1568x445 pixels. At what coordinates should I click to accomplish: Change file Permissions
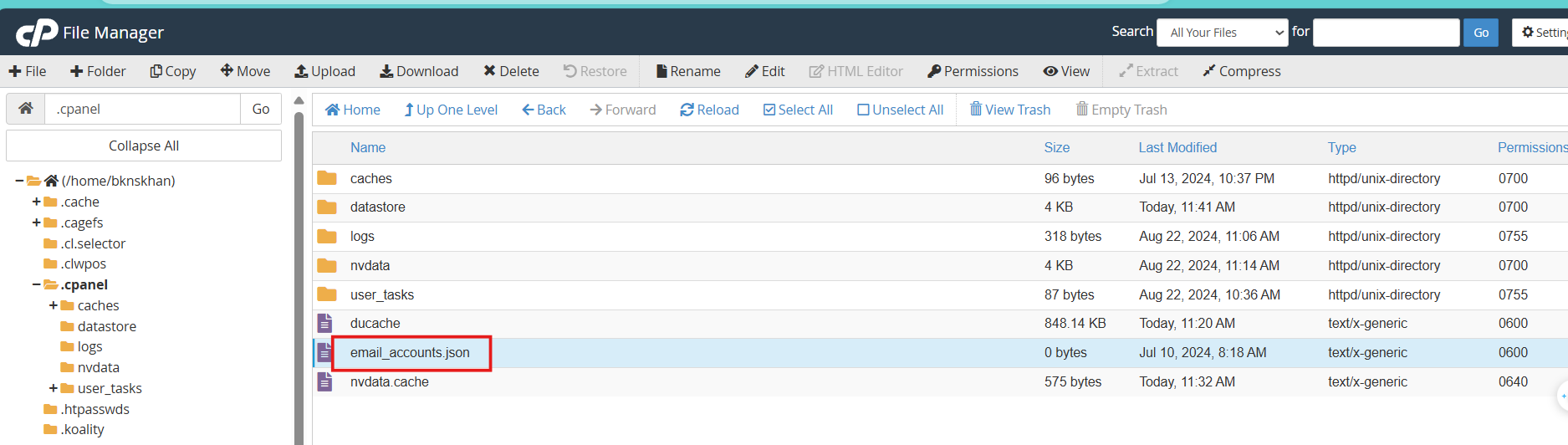pos(973,71)
